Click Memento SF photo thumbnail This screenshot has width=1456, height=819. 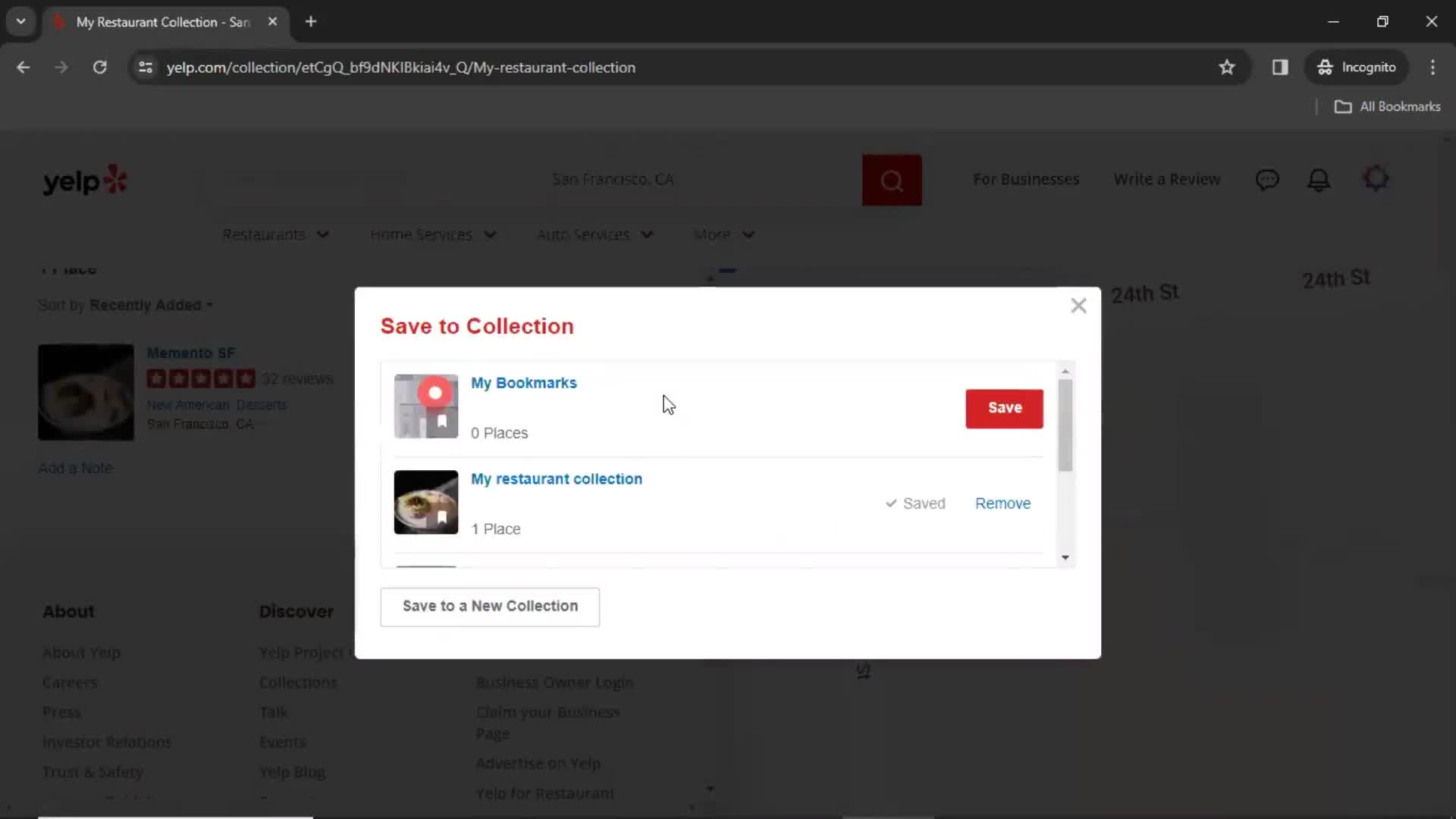[86, 392]
